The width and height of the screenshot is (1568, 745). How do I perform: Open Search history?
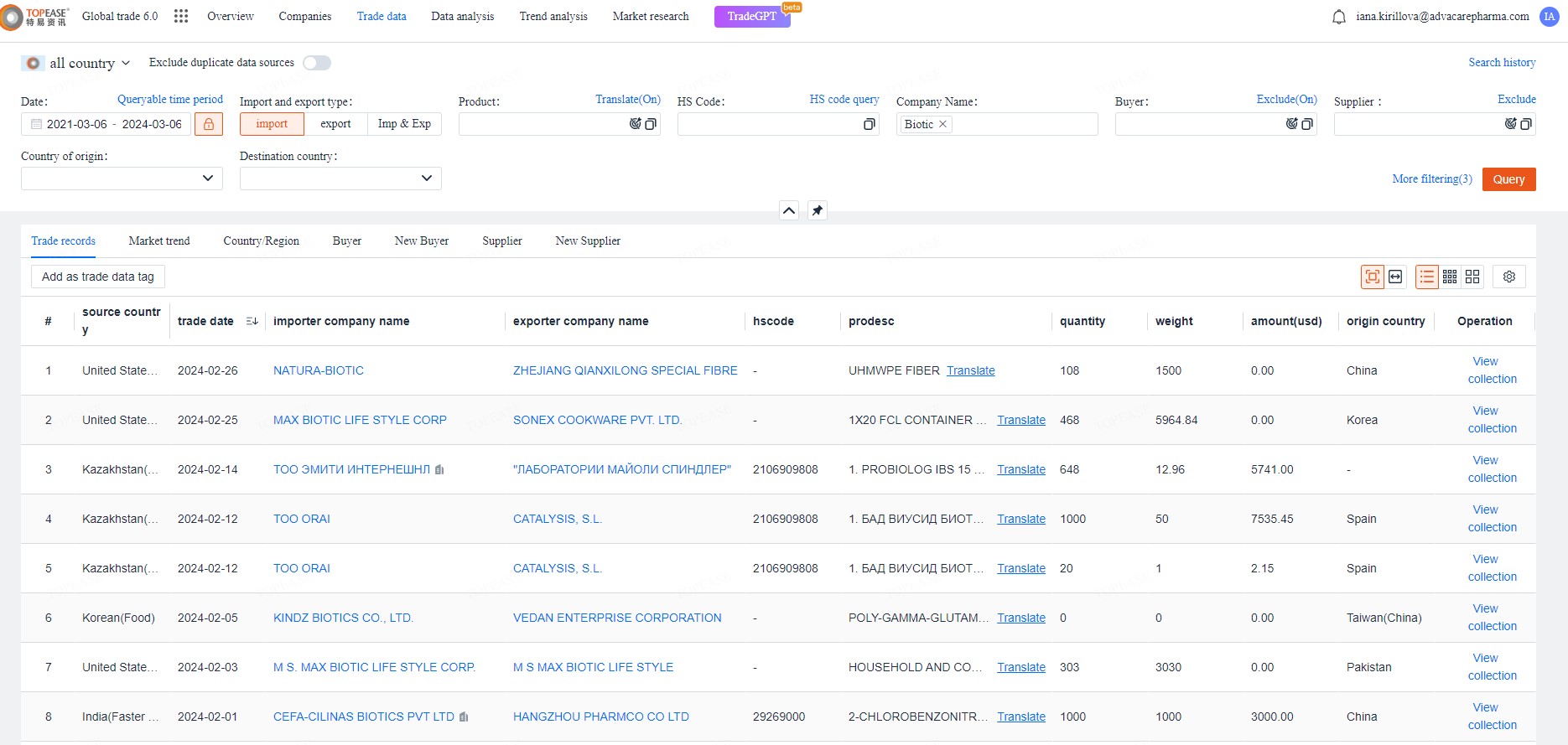tap(1502, 62)
